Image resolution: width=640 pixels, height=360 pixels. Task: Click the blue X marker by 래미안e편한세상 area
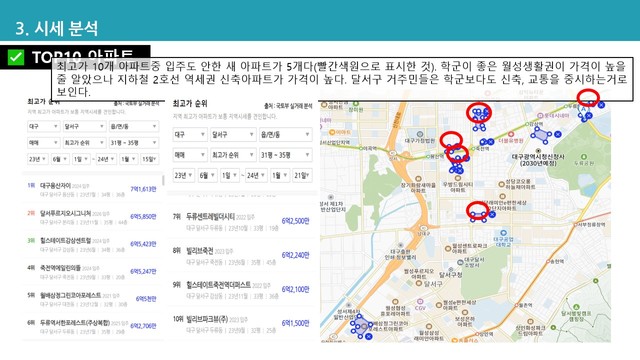pyautogui.click(x=493, y=214)
